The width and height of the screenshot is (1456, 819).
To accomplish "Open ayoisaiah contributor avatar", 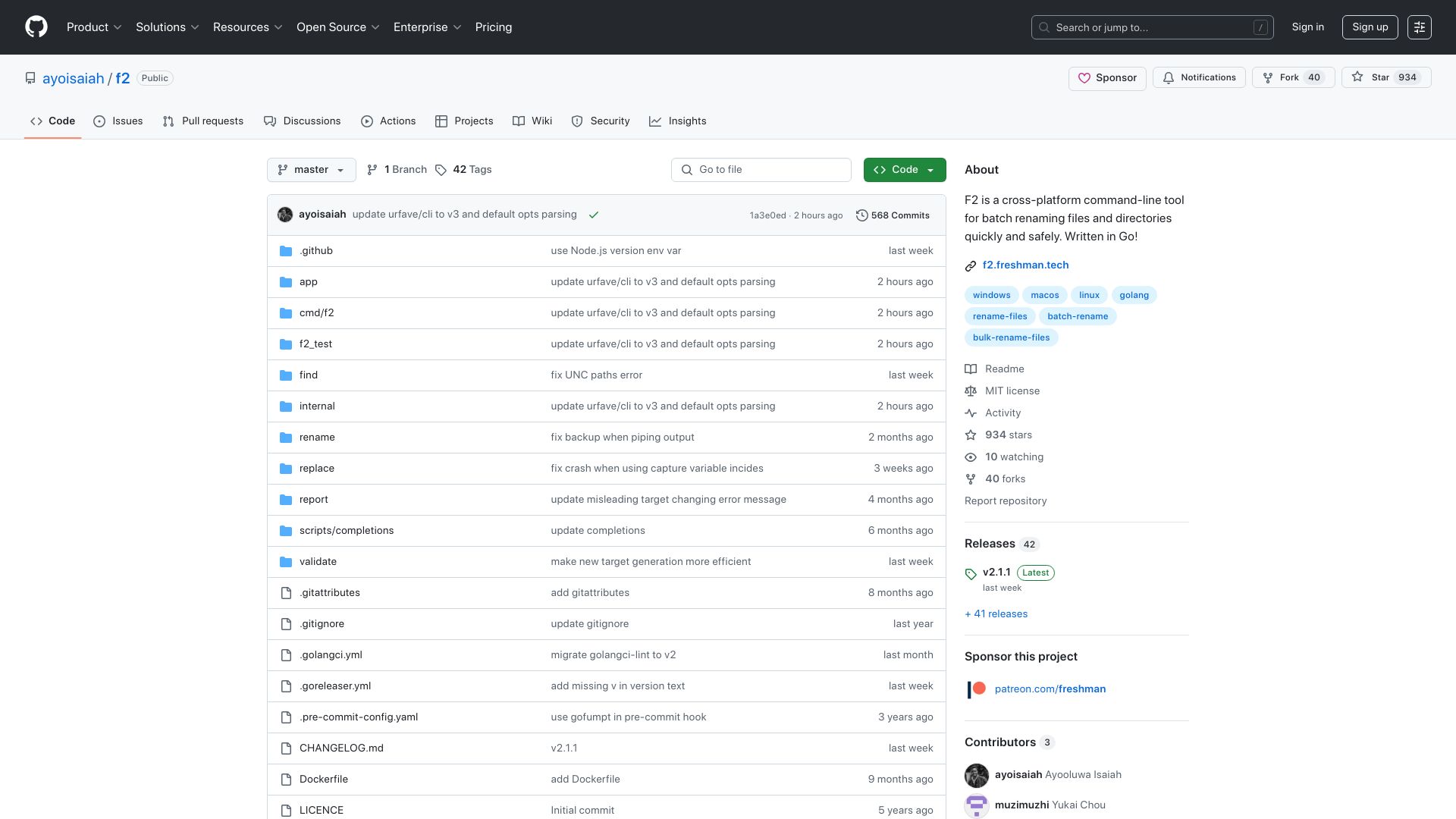I will coord(977,776).
